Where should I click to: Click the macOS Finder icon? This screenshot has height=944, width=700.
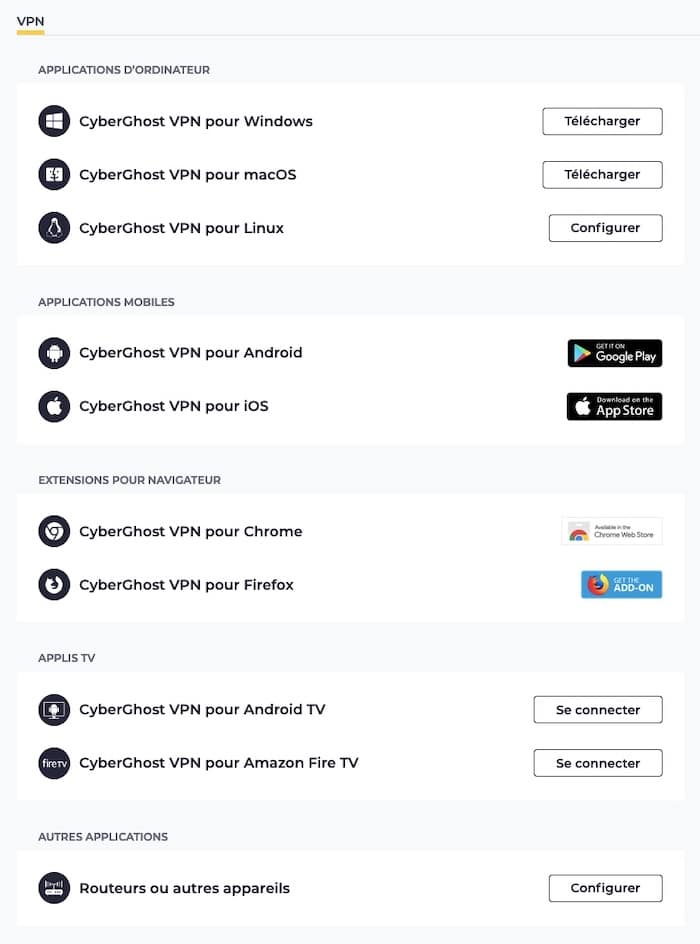tap(54, 175)
